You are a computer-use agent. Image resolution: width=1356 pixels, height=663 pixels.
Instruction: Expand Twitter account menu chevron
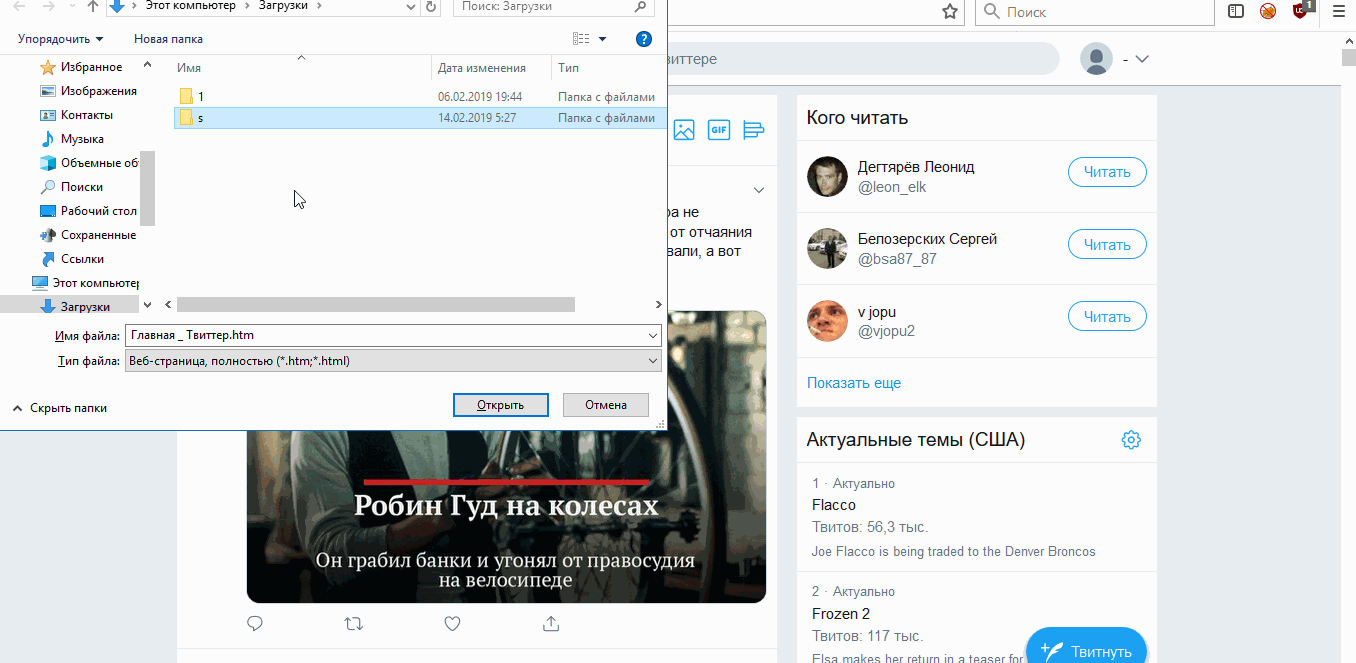(x=1142, y=59)
